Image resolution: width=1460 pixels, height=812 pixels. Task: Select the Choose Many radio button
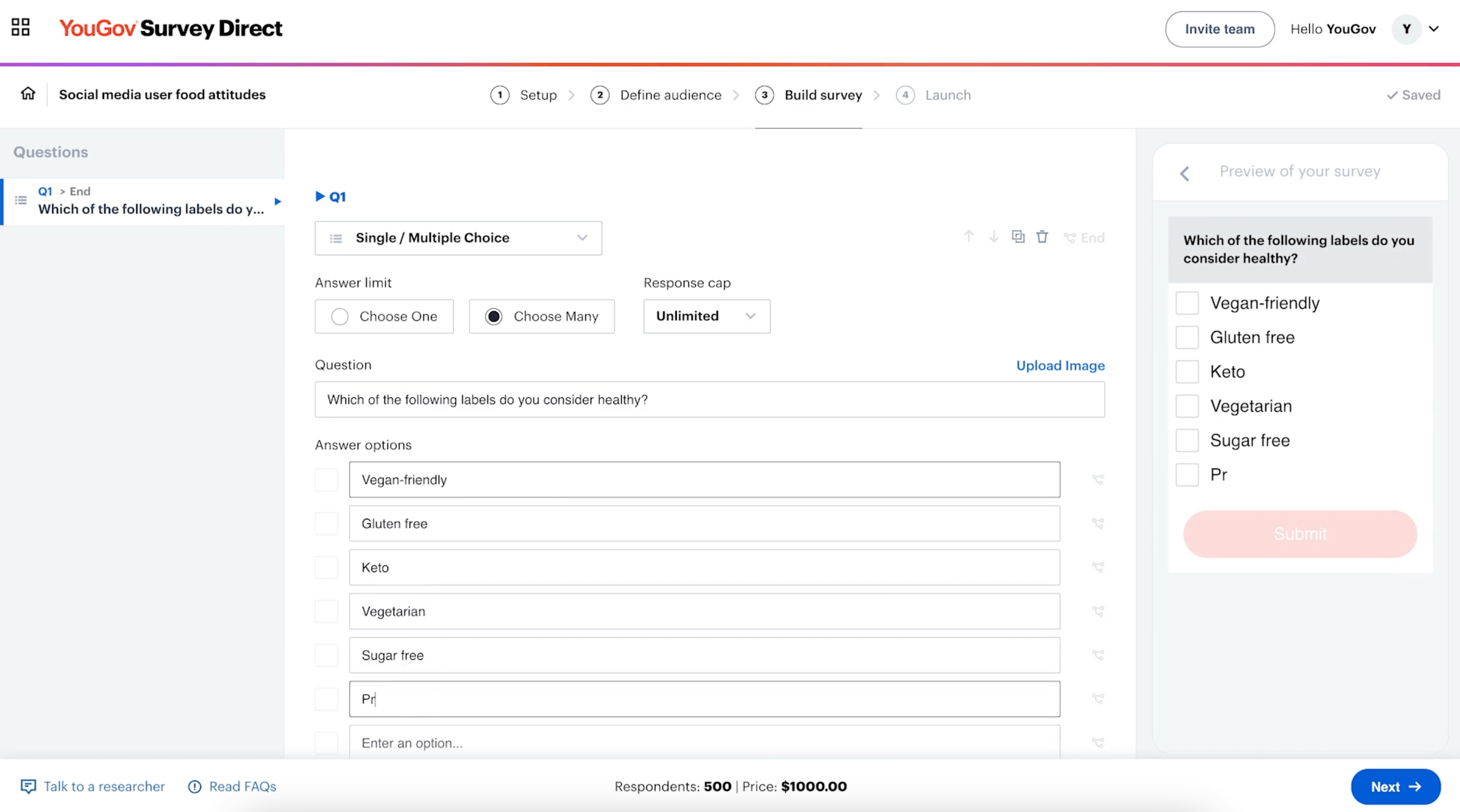click(494, 316)
